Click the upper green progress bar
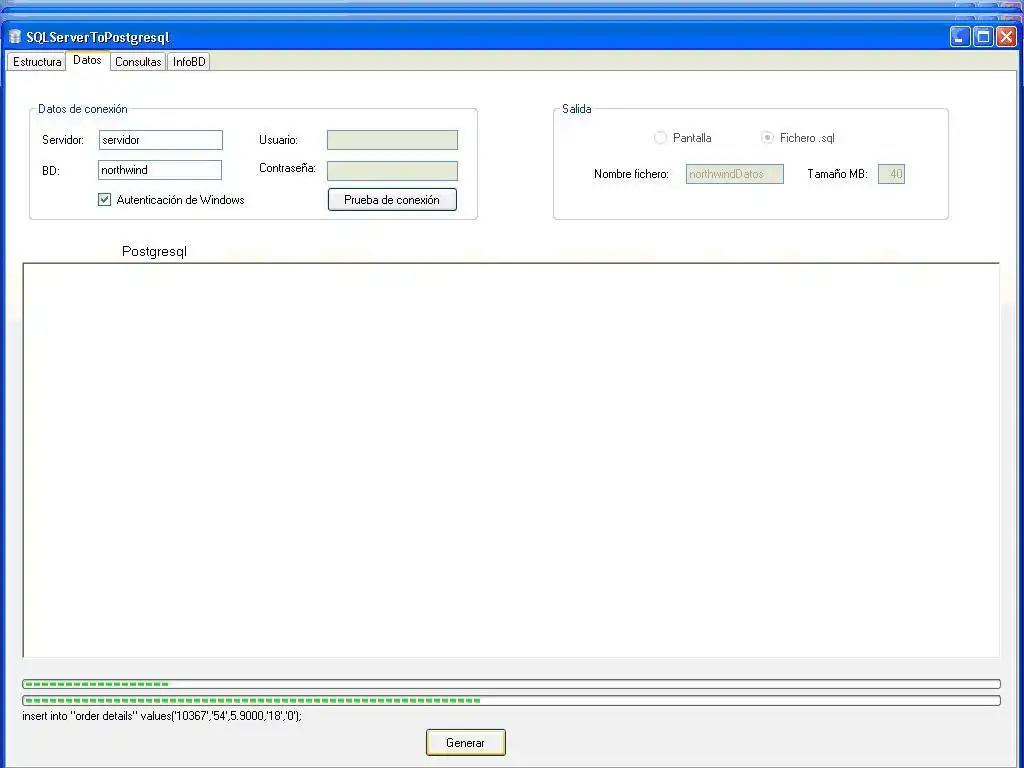The image size is (1024, 768). pyautogui.click(x=511, y=684)
